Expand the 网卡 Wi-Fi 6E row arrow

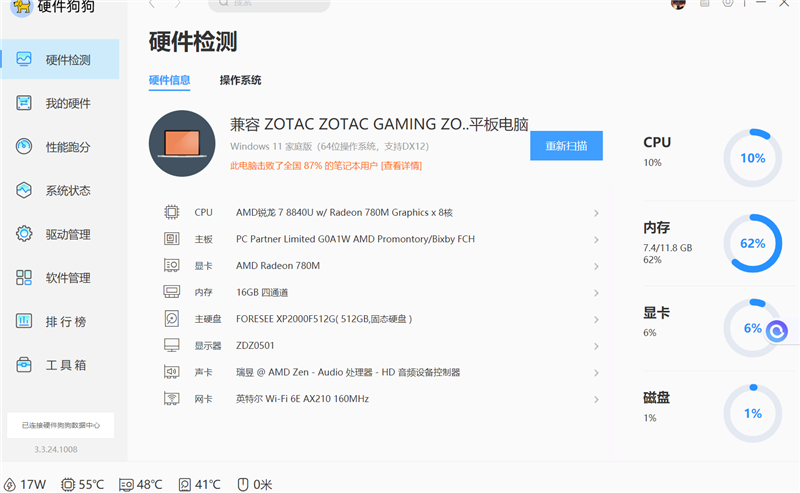tap(596, 399)
